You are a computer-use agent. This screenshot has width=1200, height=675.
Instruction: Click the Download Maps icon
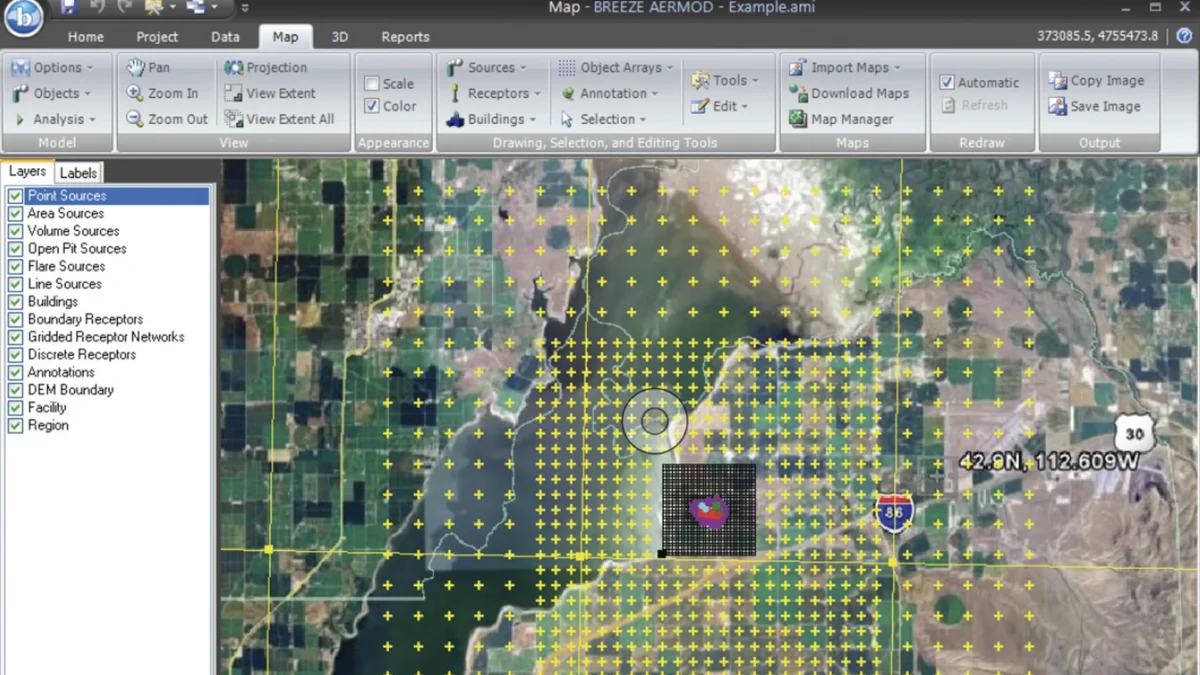pyautogui.click(x=797, y=93)
